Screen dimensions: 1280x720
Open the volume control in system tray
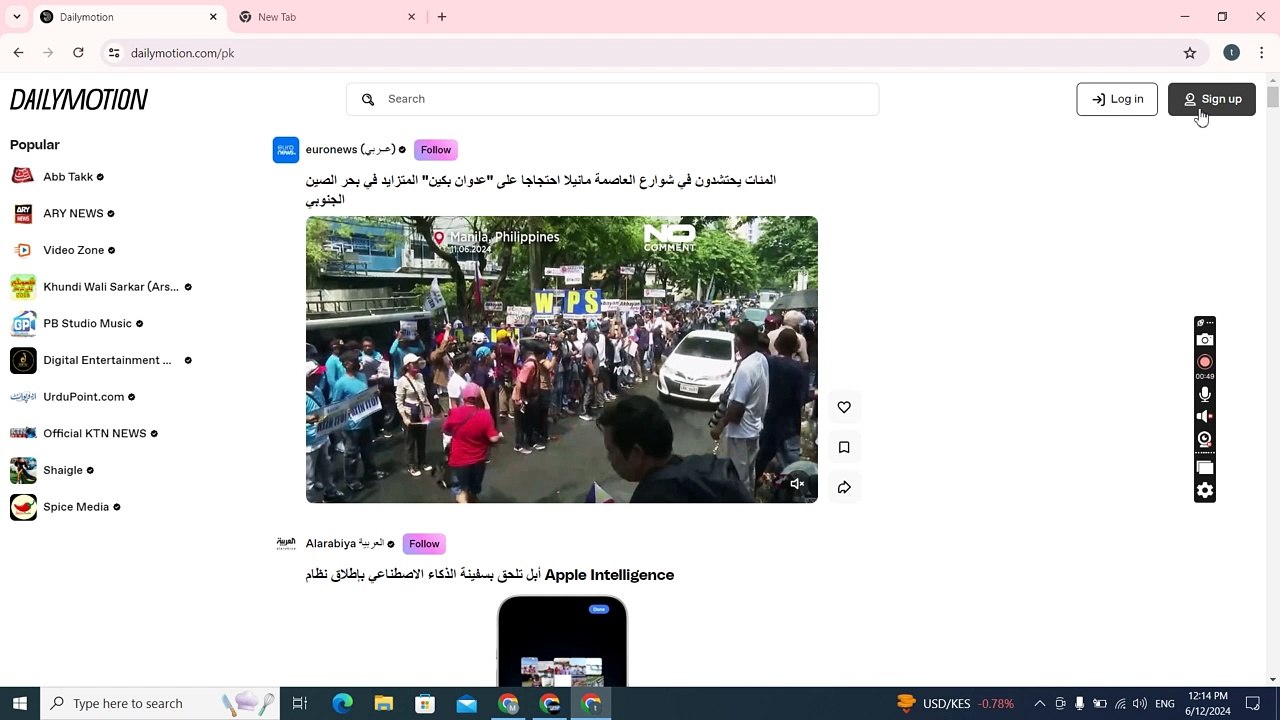[1140, 703]
